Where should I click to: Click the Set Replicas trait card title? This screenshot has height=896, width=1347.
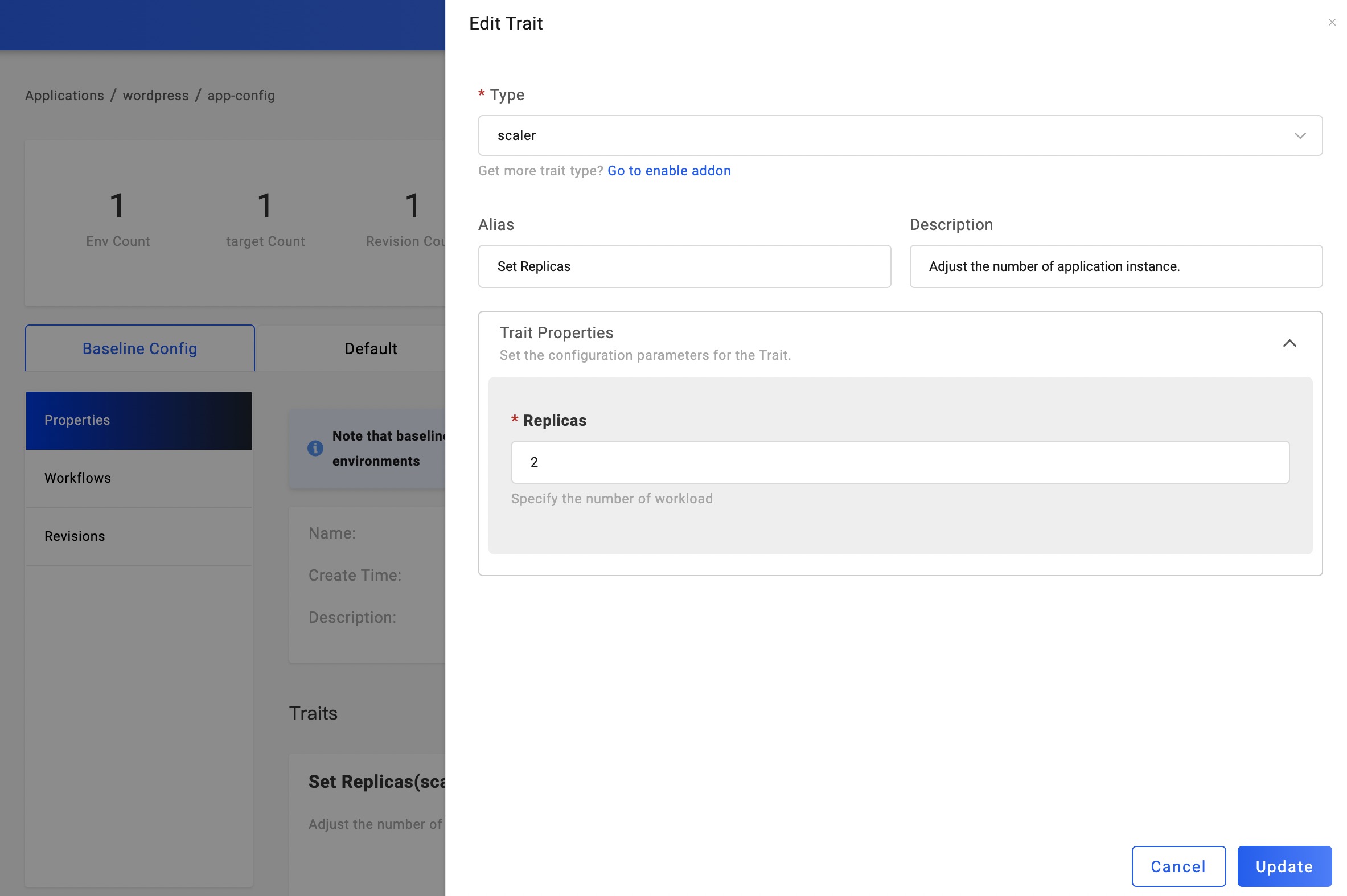point(376,781)
